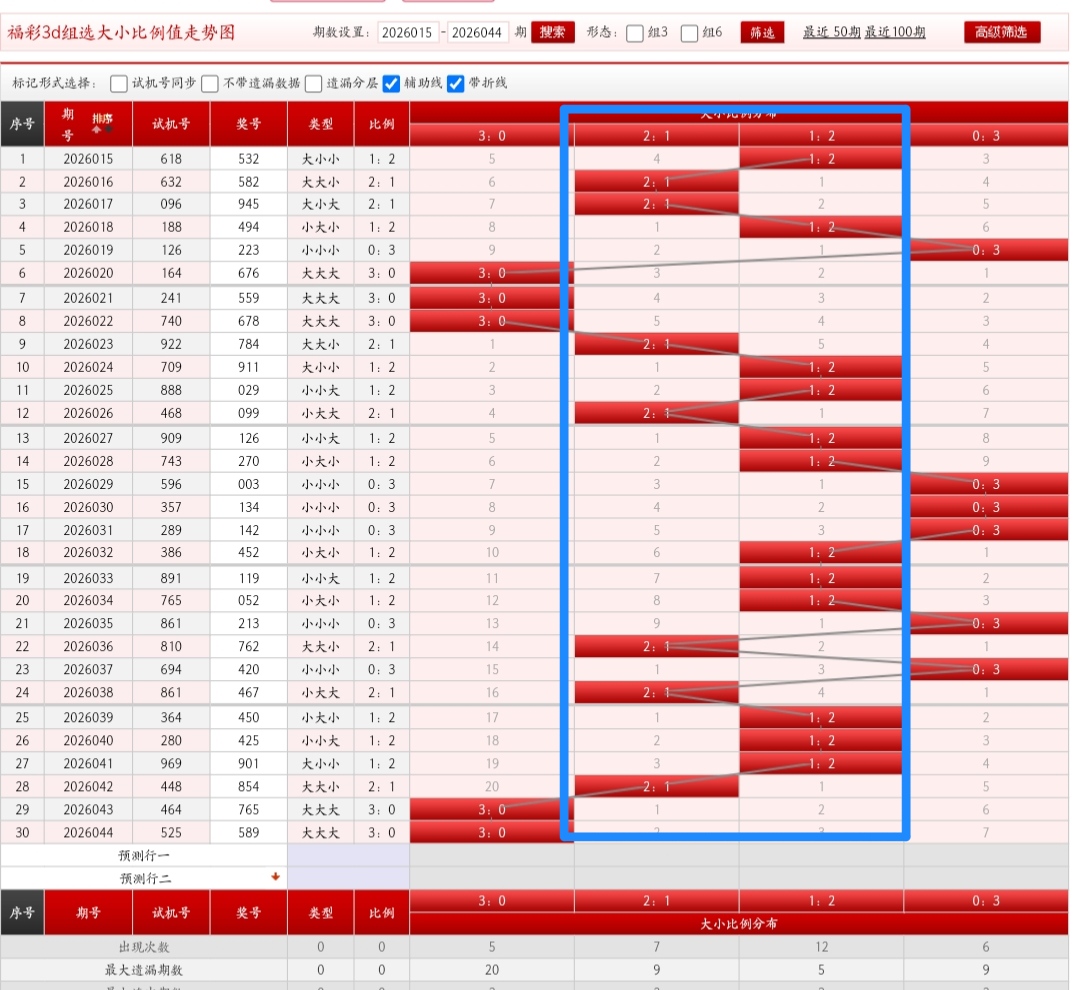Click the highlighted 2:1 cell in row 2026016
This screenshot has width=1080, height=990.
click(x=656, y=181)
